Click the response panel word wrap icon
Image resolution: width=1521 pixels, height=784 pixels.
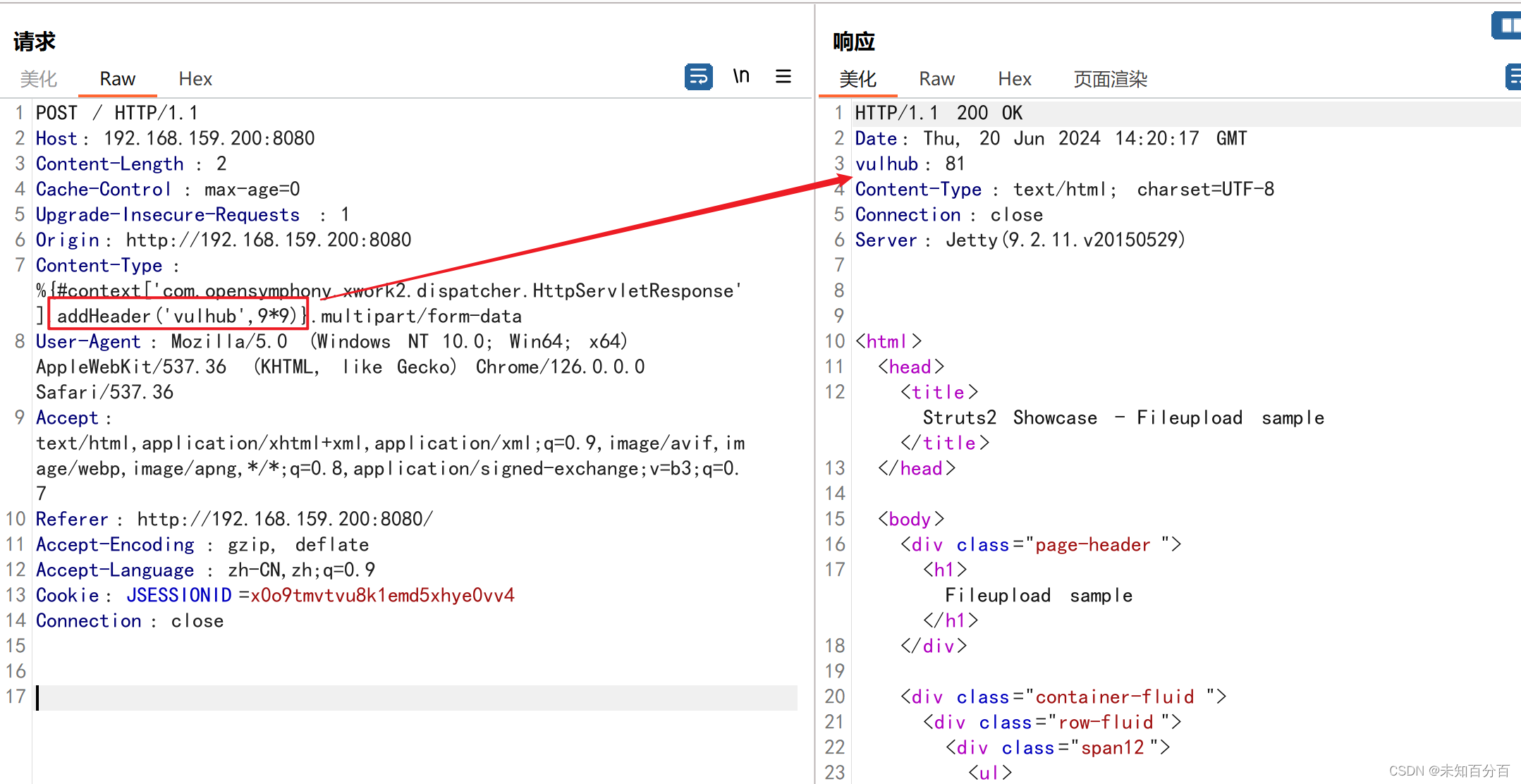[1513, 76]
